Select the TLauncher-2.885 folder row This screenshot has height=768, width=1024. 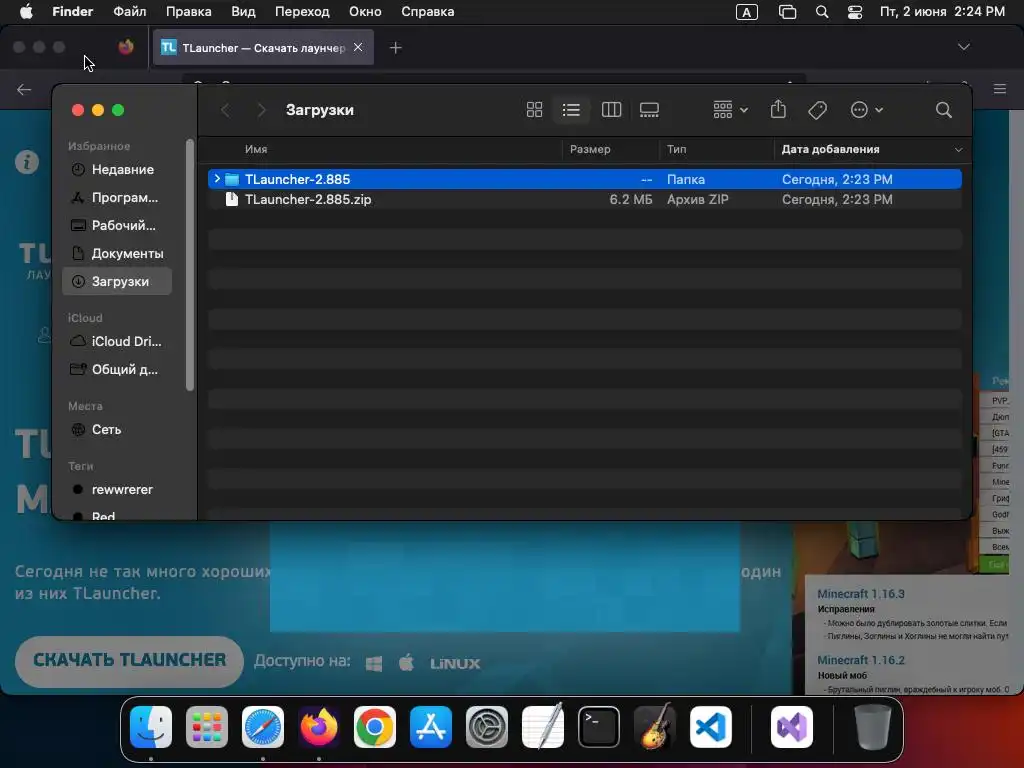tap(584, 179)
